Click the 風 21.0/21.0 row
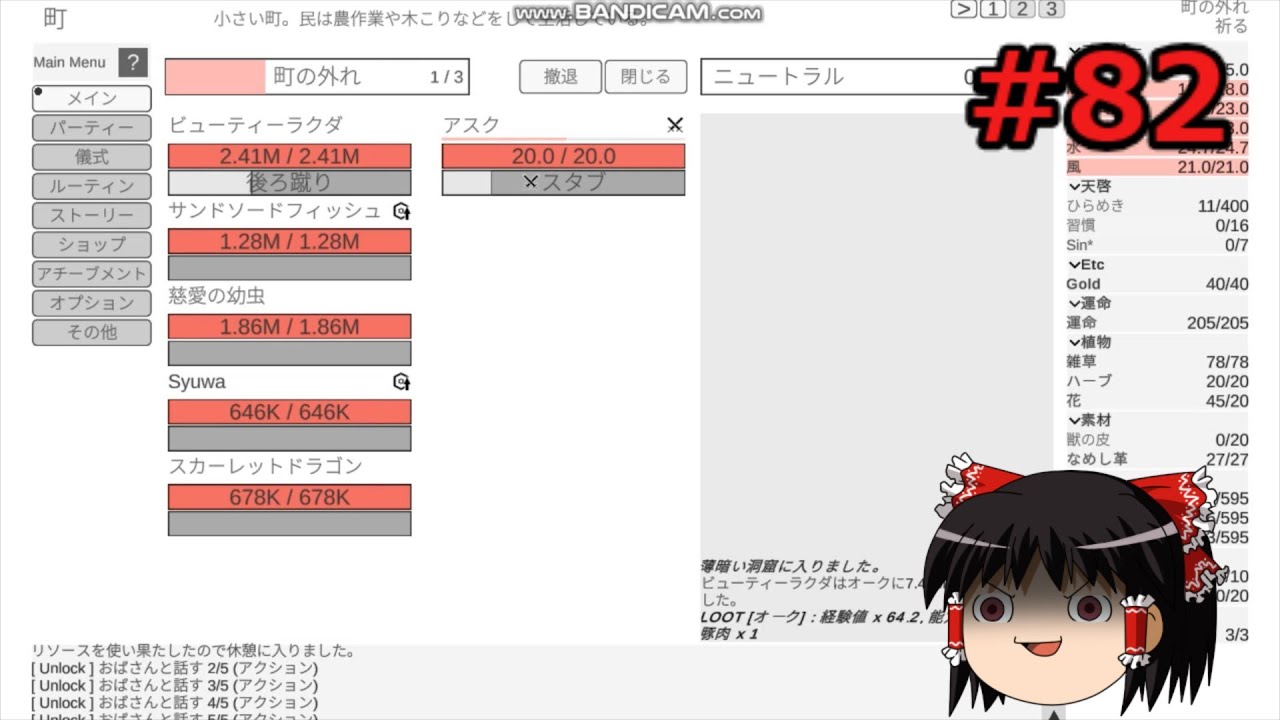This screenshot has width=1280, height=720. [1157, 167]
